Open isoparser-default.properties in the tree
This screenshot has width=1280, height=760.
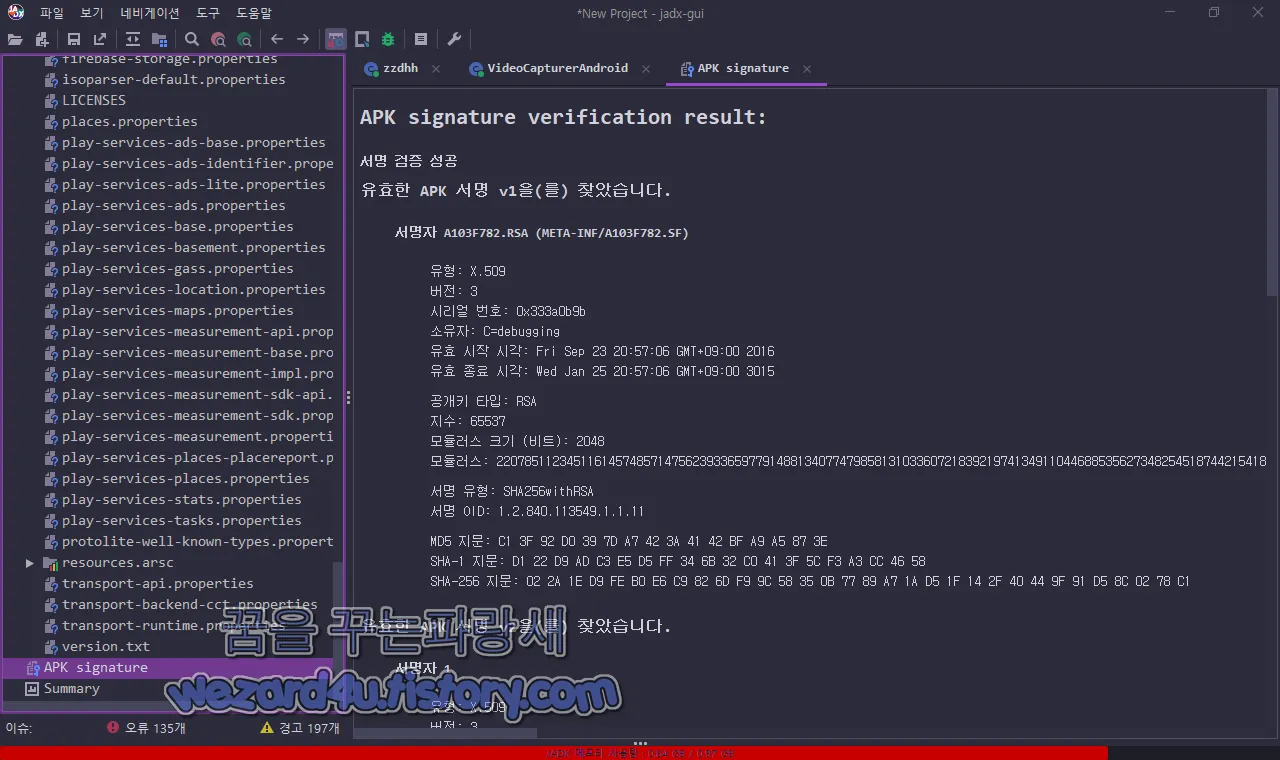point(174,80)
